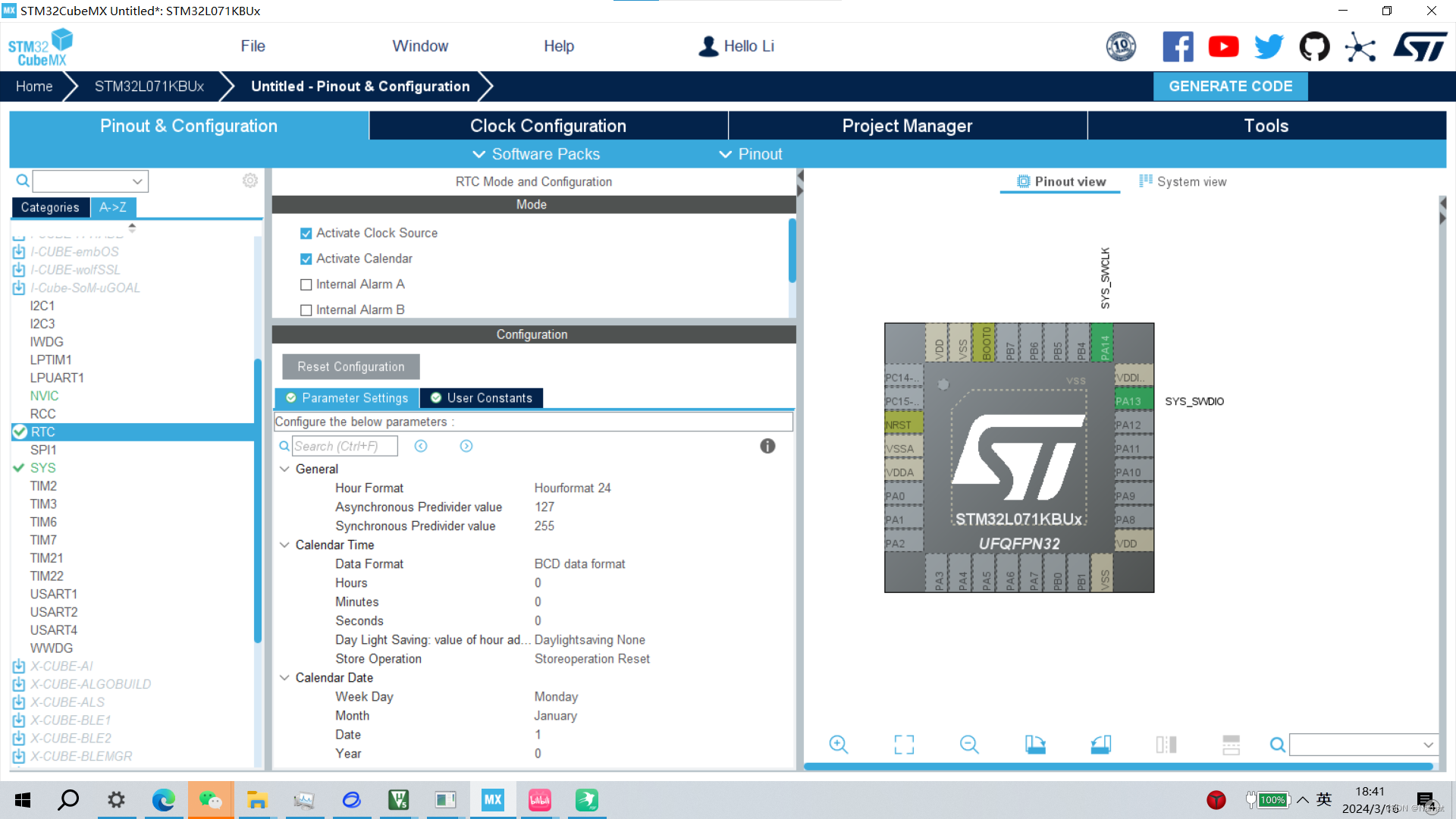The image size is (1456, 819).
Task: Click the pin search magnifier icon
Action: 1278,745
